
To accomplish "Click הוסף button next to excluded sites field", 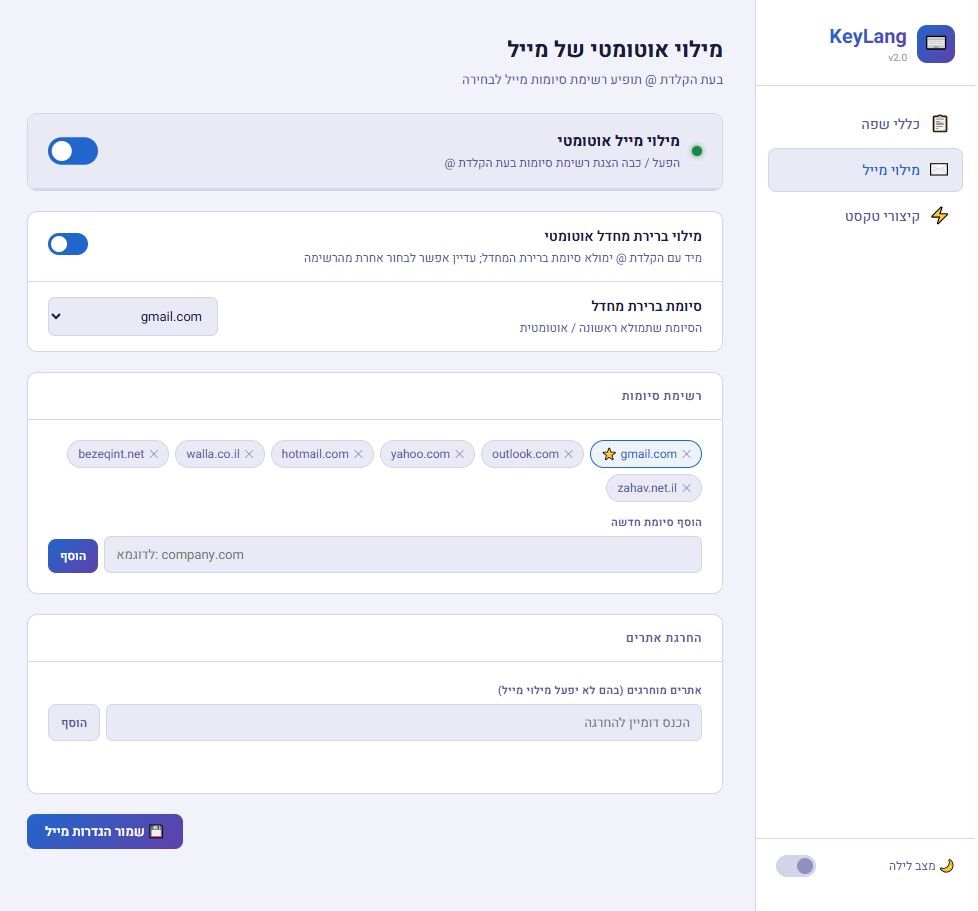I will (74, 722).
